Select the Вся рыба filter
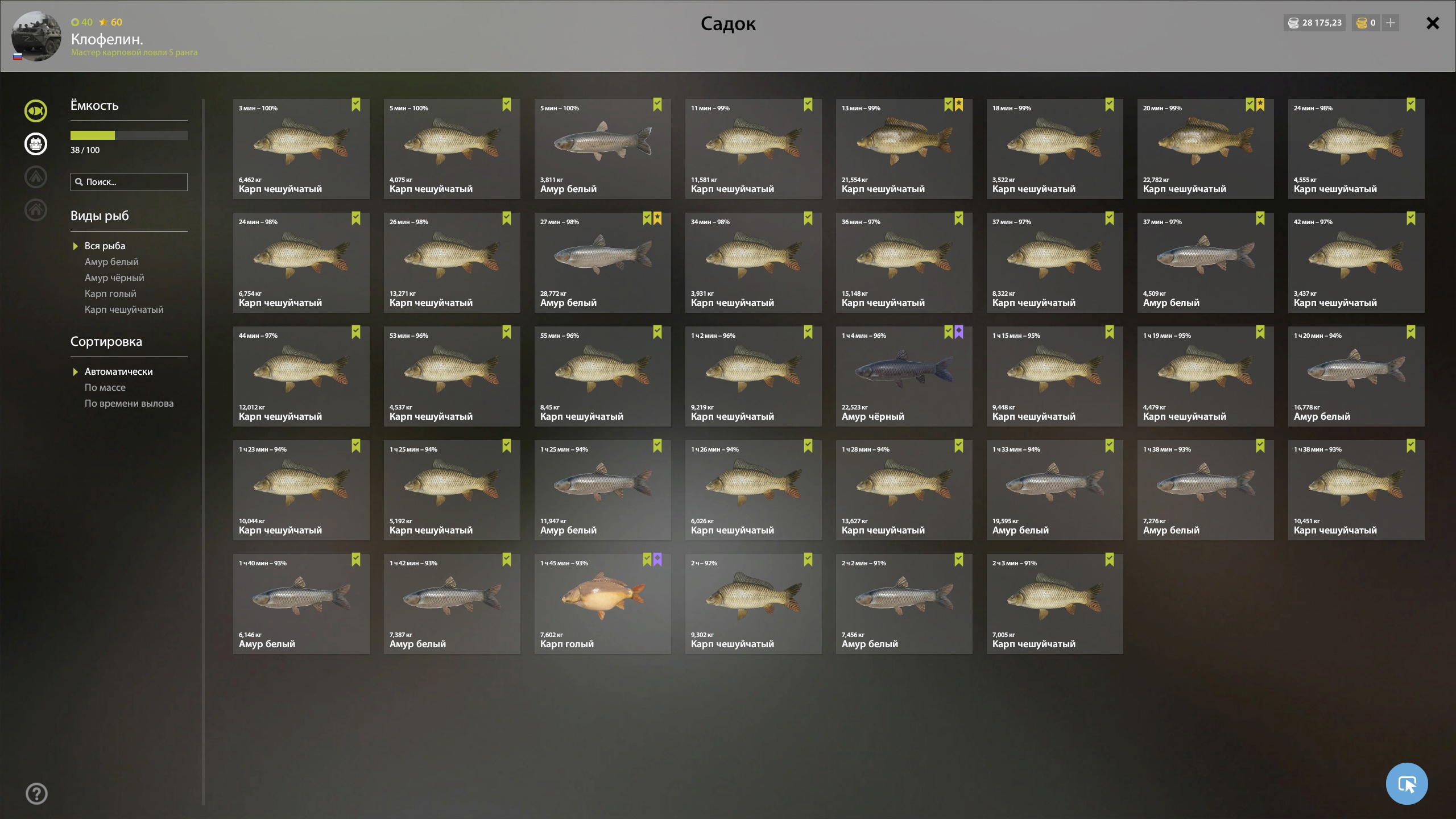The image size is (1456, 819). pos(105,246)
